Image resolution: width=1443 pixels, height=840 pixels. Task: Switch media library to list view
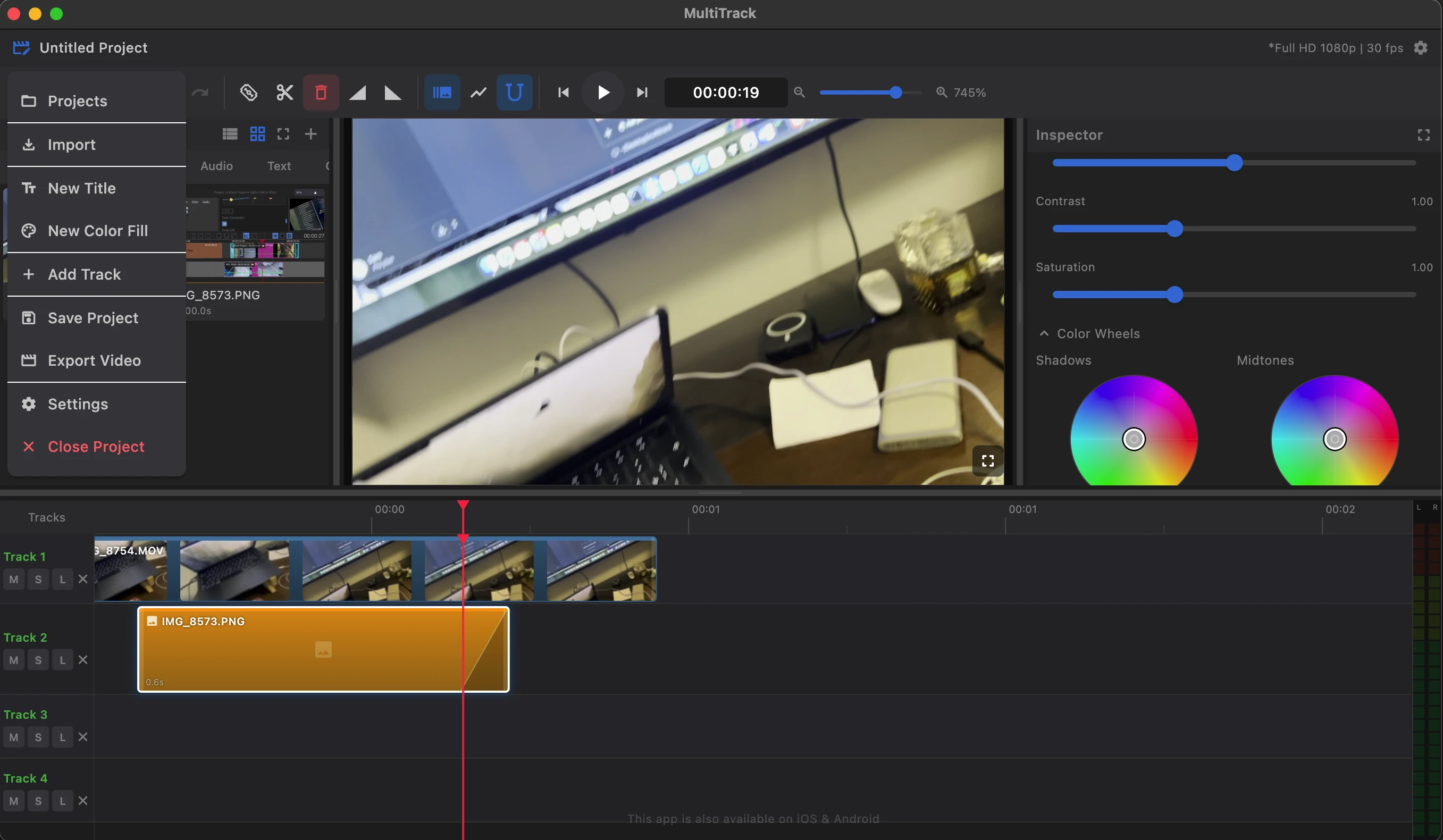[x=230, y=133]
